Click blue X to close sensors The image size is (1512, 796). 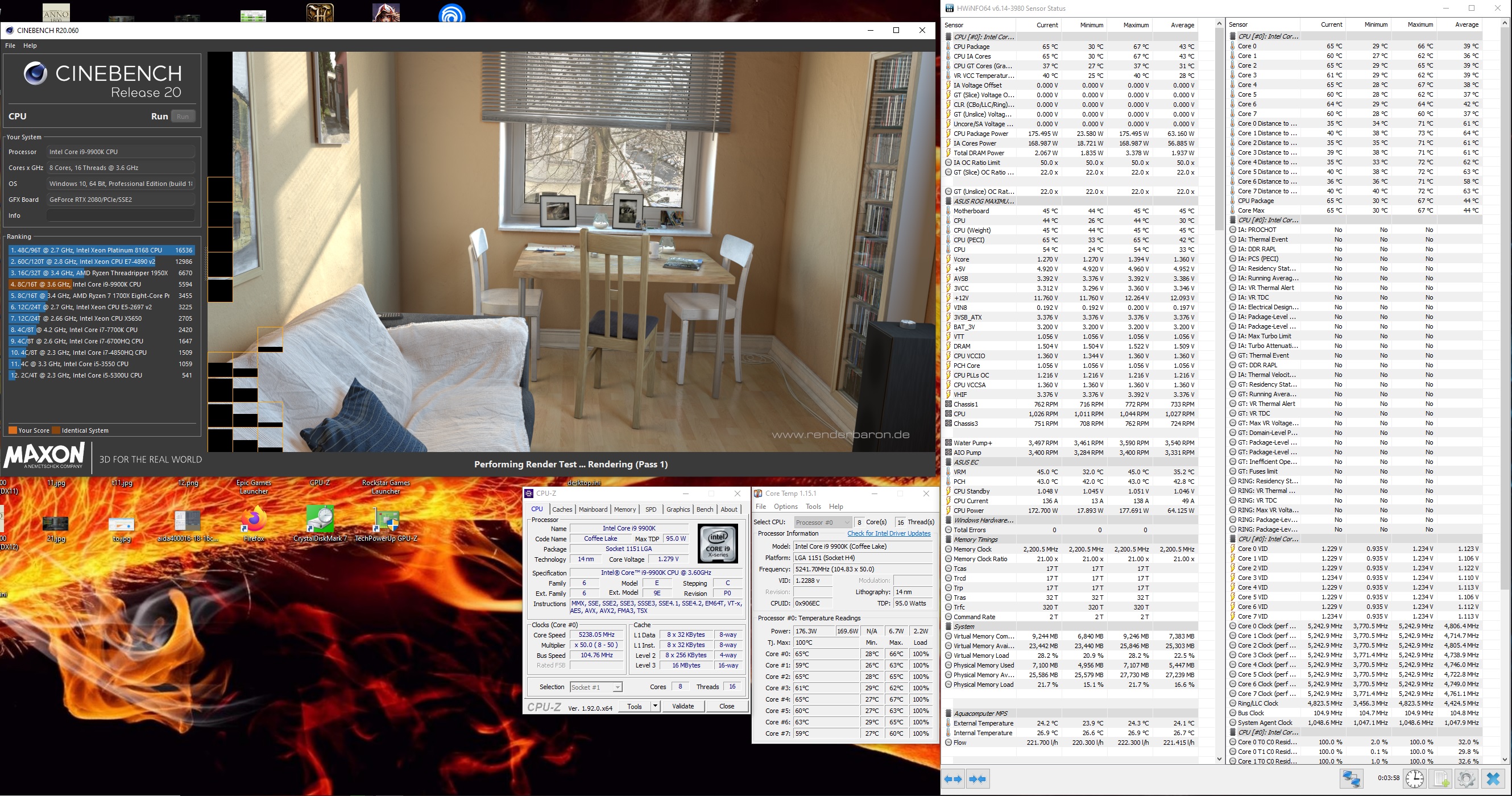(x=1493, y=779)
